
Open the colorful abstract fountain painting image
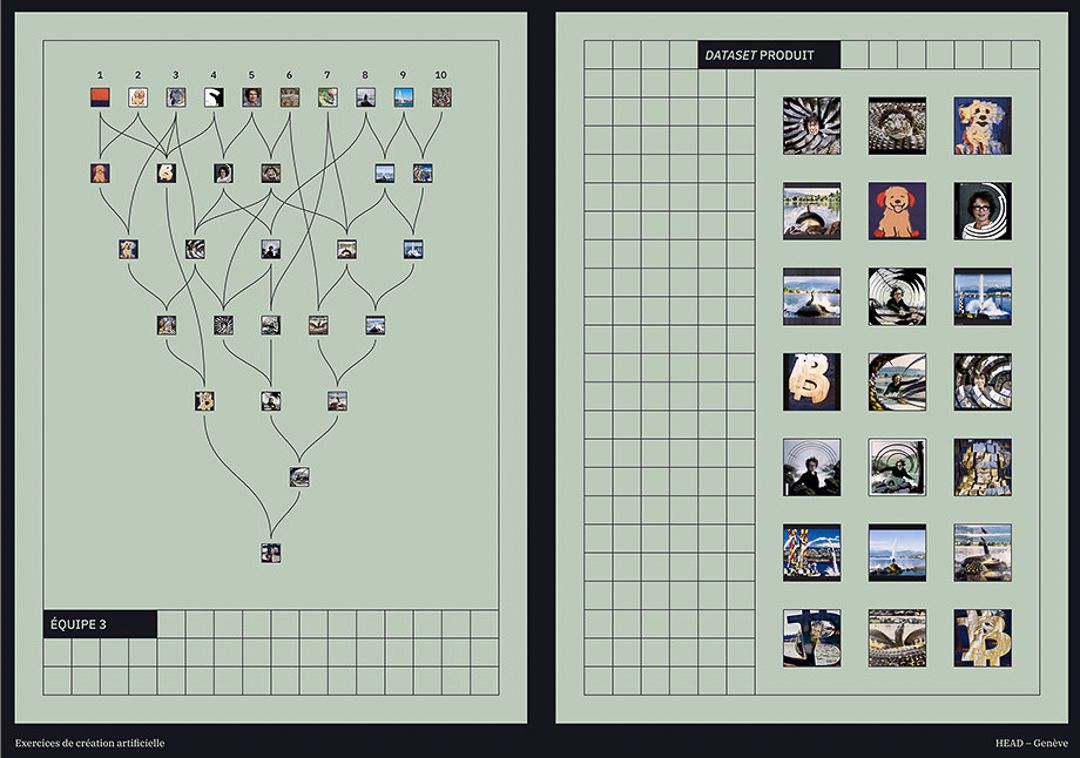[x=811, y=553]
